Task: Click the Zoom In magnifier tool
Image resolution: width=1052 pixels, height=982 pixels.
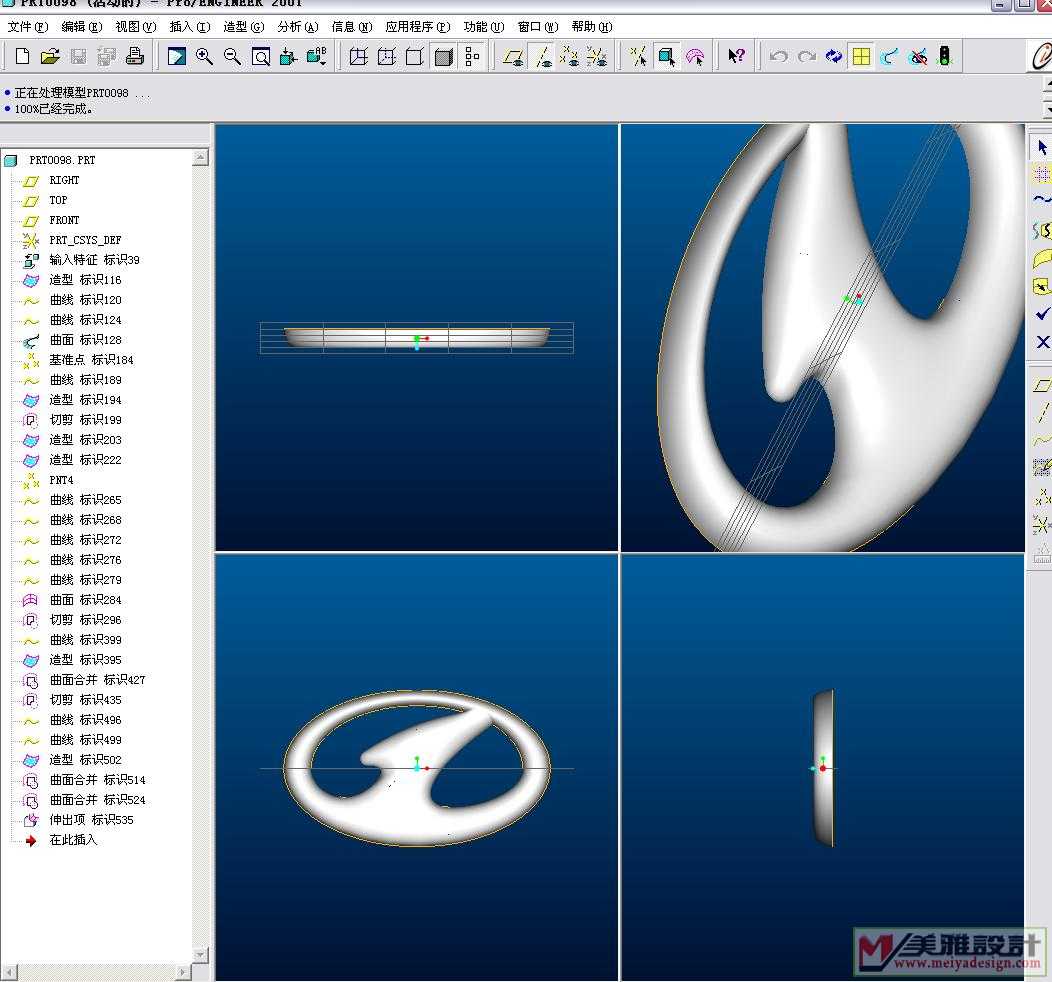Action: pos(205,57)
